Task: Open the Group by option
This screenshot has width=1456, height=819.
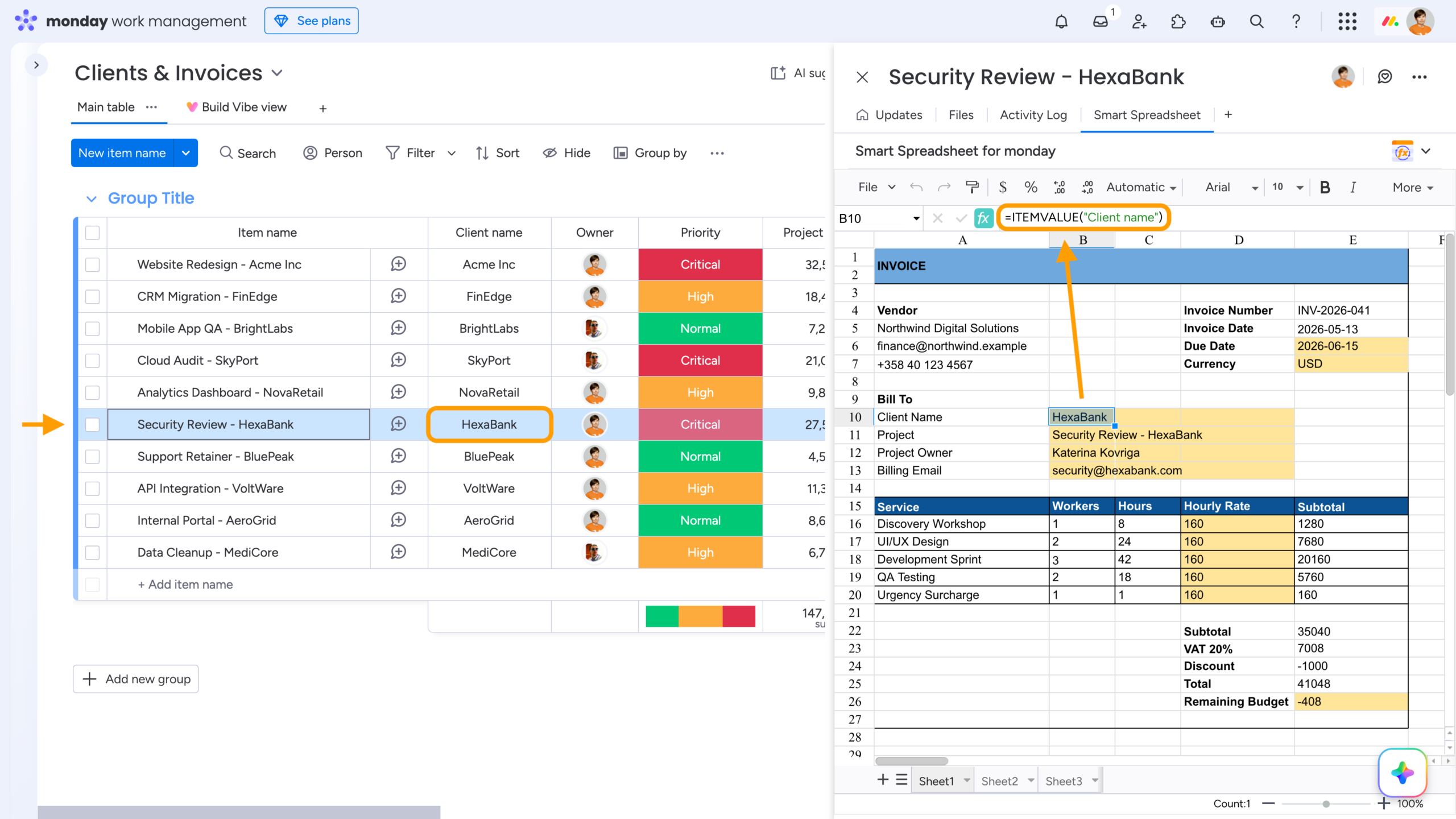Action: [x=650, y=153]
